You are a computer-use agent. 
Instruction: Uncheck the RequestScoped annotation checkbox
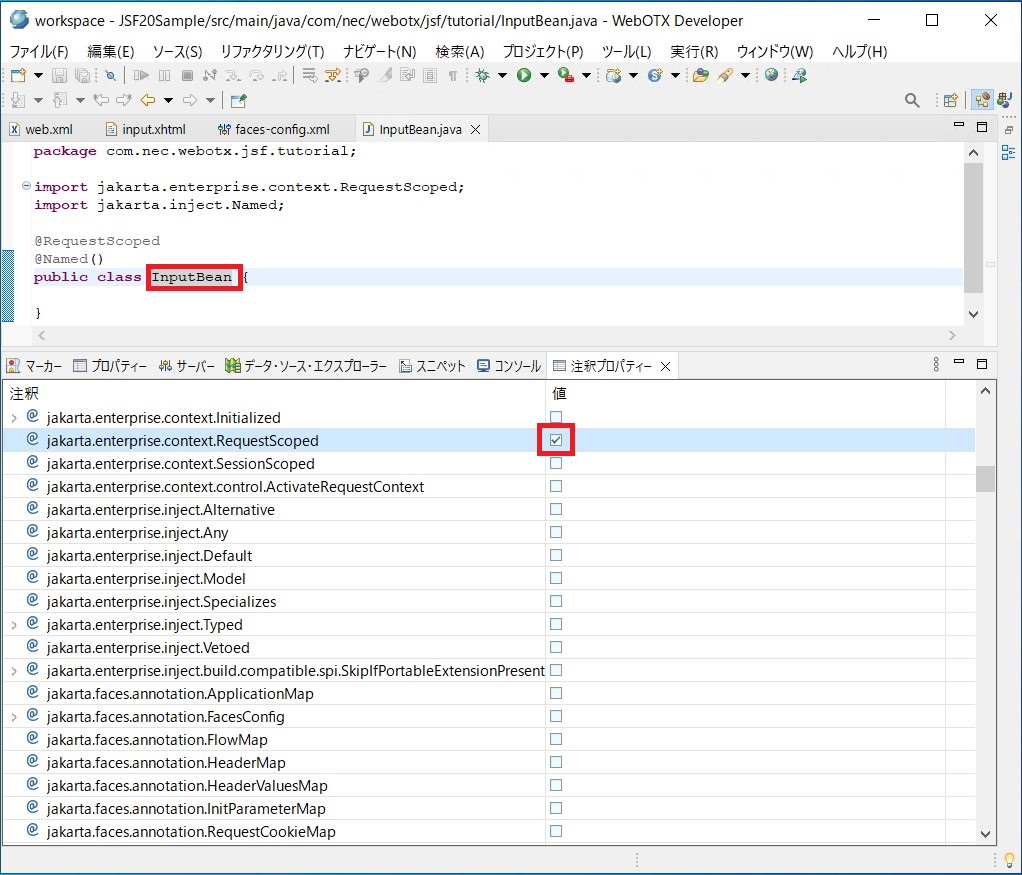click(x=556, y=440)
